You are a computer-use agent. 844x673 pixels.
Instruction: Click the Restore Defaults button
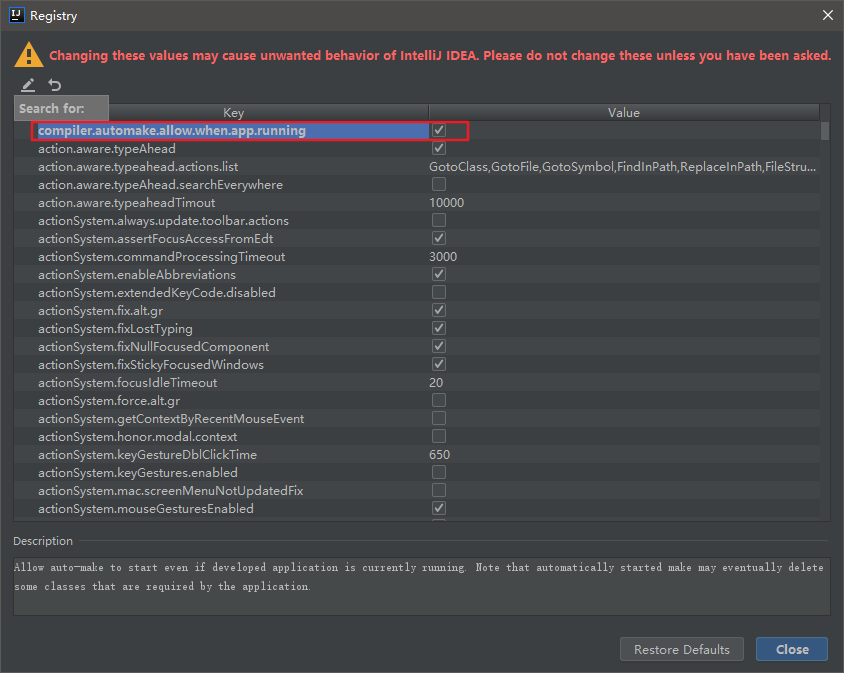tap(681, 649)
